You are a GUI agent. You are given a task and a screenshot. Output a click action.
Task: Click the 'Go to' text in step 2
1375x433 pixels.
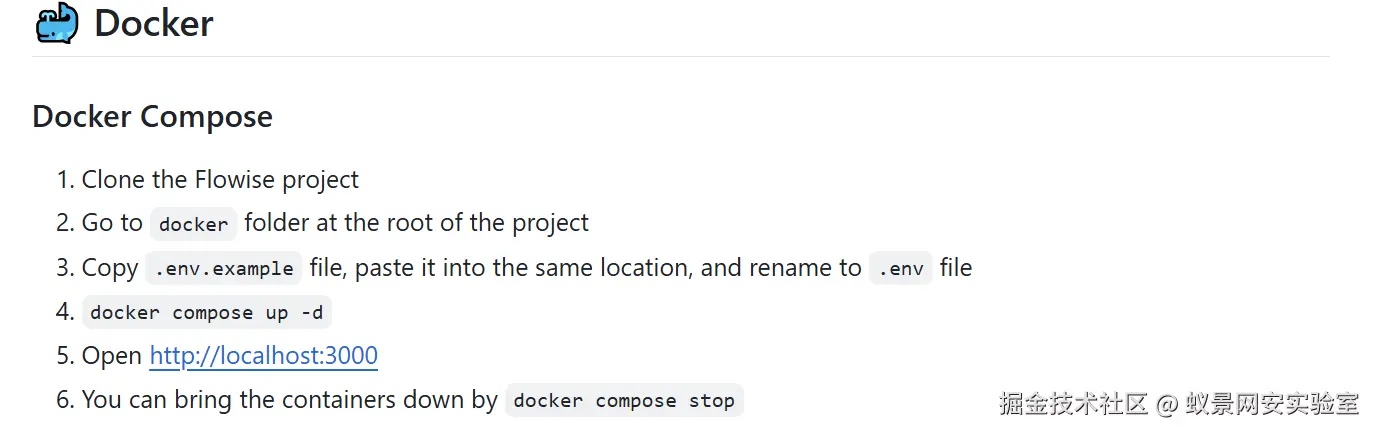[x=112, y=223]
